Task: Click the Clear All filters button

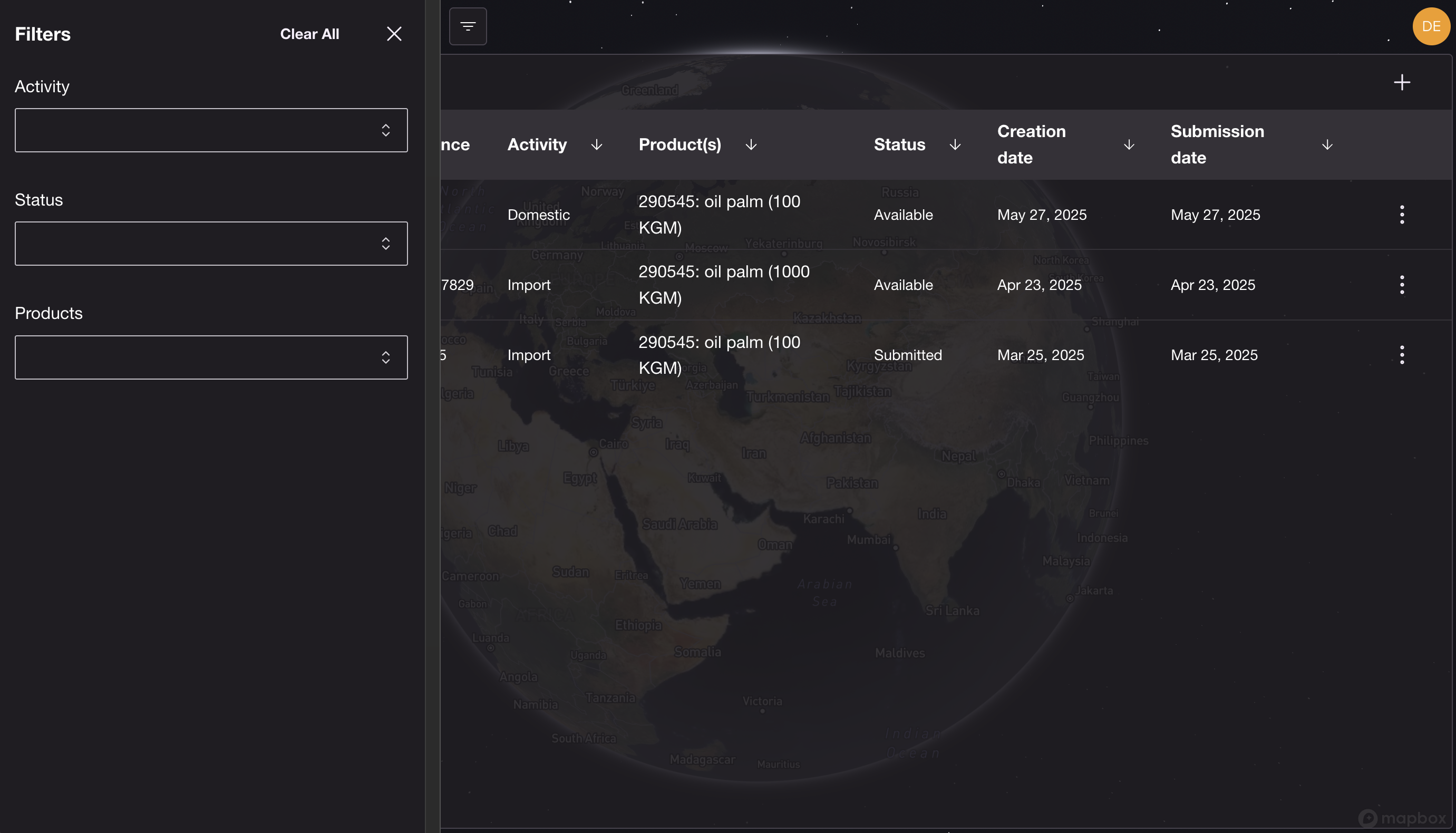Action: (x=309, y=34)
